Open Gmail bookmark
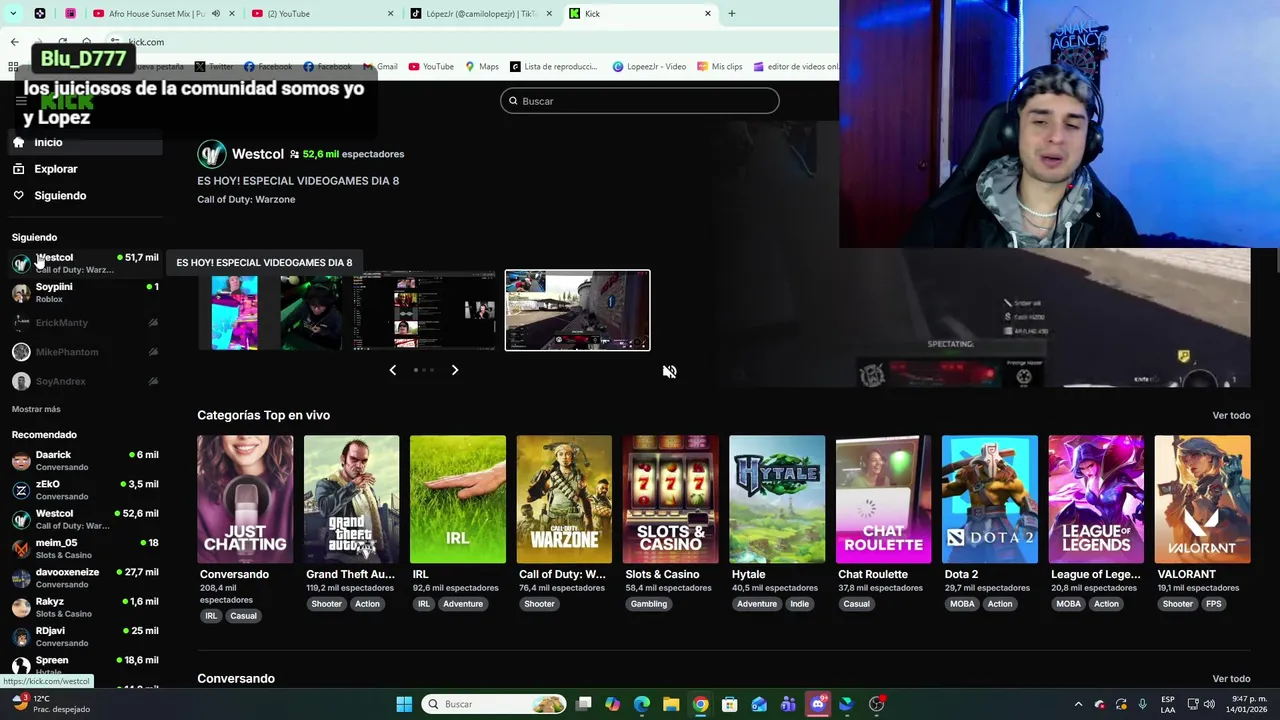The height and width of the screenshot is (720, 1280). point(380,67)
